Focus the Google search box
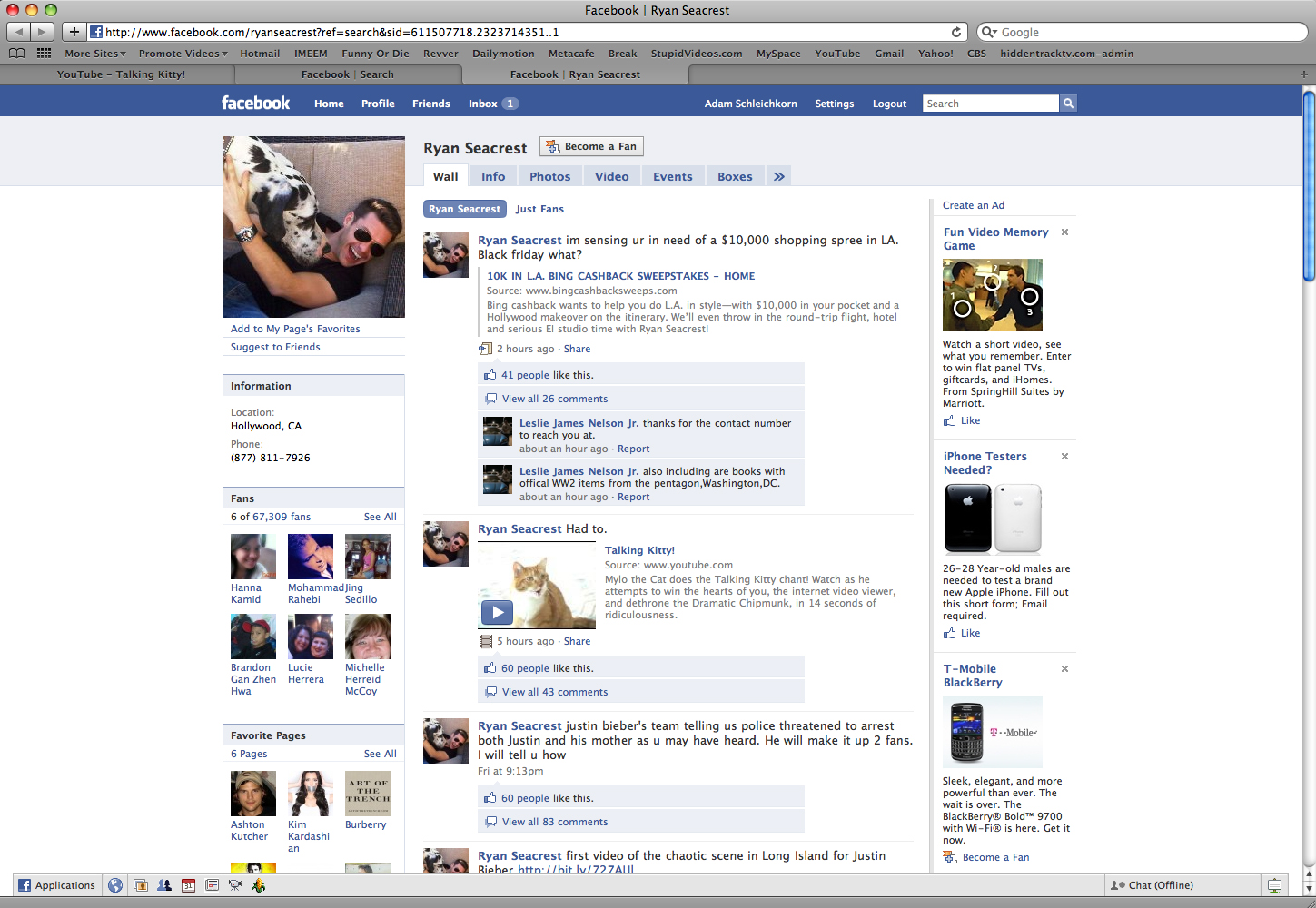This screenshot has height=908, width=1316. (1143, 32)
